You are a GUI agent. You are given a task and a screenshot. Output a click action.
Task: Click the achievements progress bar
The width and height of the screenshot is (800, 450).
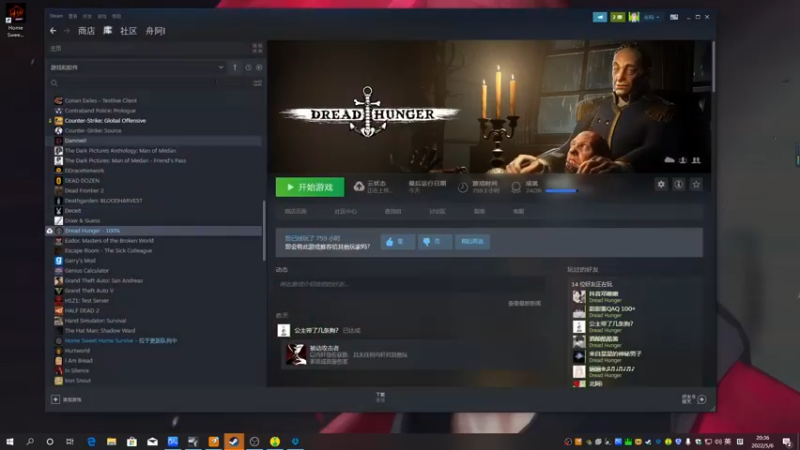click(561, 191)
